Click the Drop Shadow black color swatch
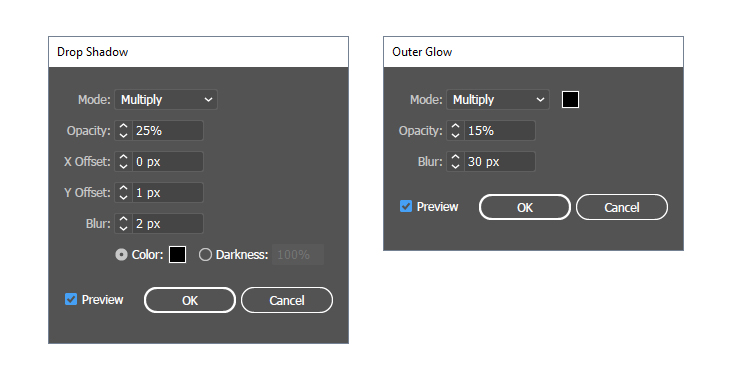The width and height of the screenshot is (730, 380). tap(177, 255)
